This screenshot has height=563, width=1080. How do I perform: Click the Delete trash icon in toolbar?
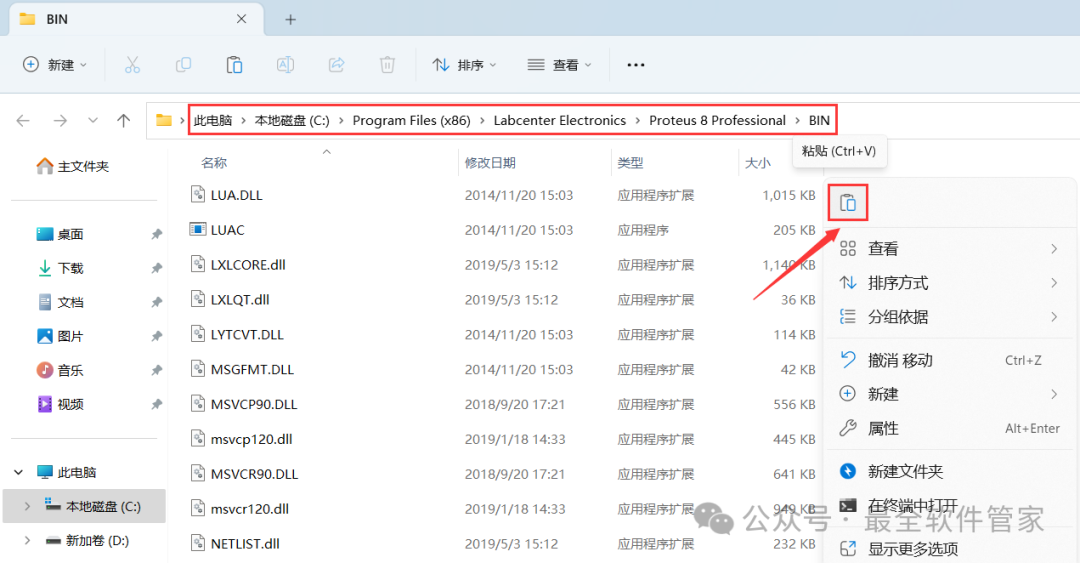coord(387,65)
